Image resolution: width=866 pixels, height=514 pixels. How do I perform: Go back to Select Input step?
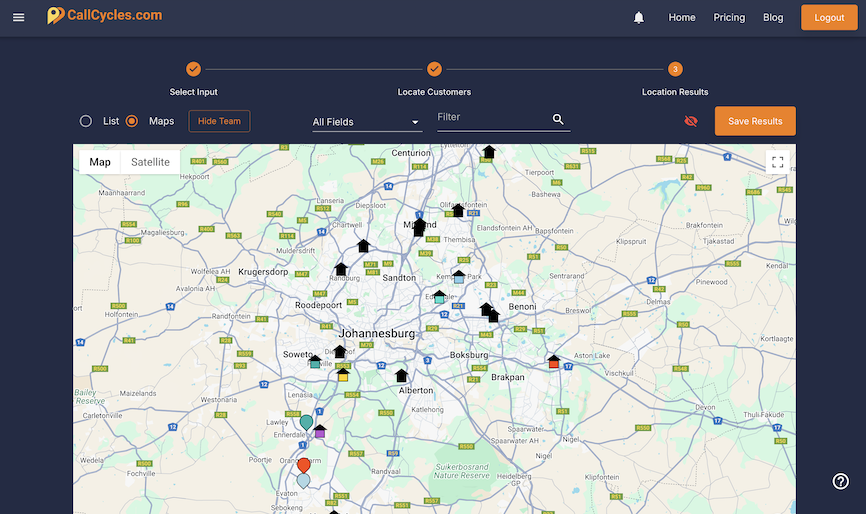pyautogui.click(x=193, y=70)
